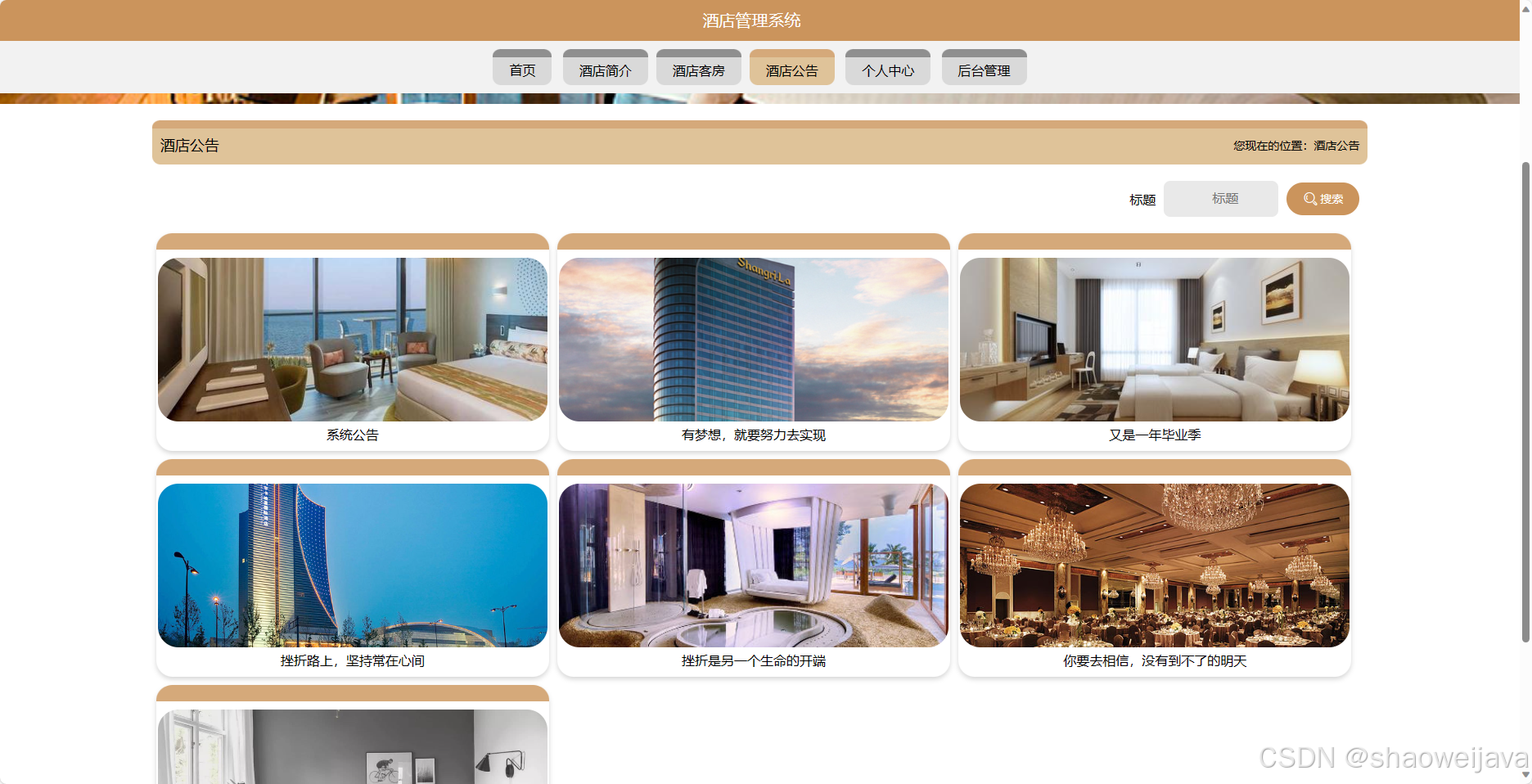Switch to the 酒店客房 tab
Screen dimensions: 1532x784
coord(699,67)
